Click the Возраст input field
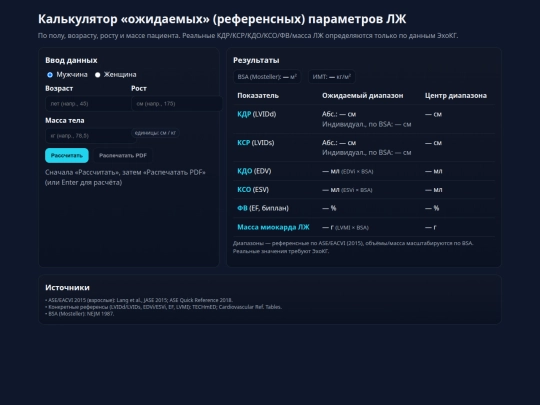This screenshot has width=540, height=405. (x=90, y=104)
